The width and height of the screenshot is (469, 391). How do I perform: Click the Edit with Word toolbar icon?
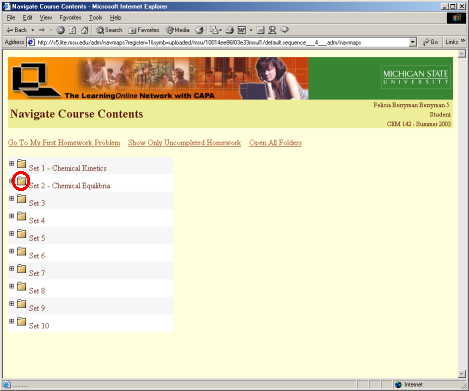point(242,30)
